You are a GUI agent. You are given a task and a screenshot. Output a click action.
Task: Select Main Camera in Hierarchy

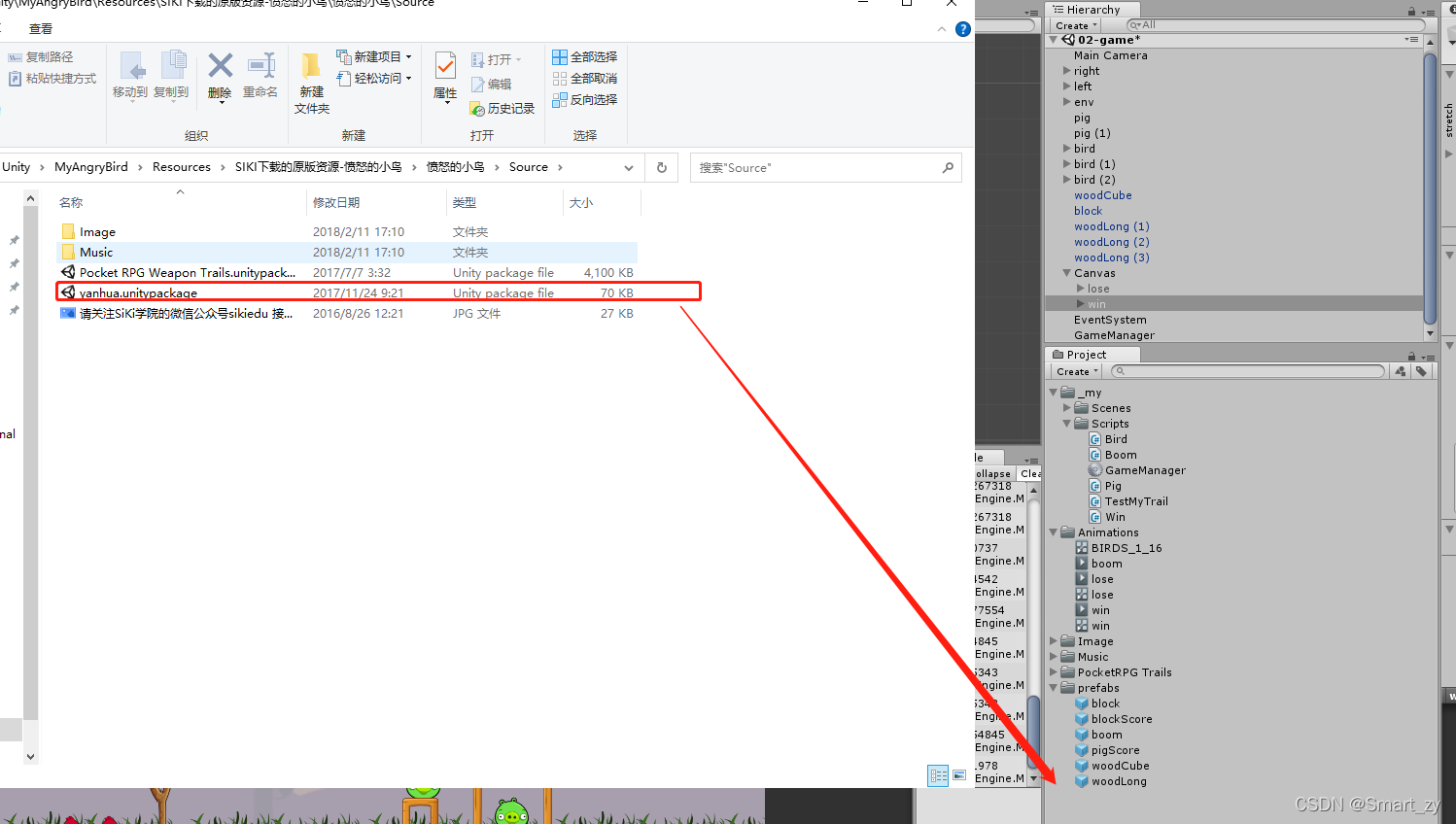(1111, 55)
